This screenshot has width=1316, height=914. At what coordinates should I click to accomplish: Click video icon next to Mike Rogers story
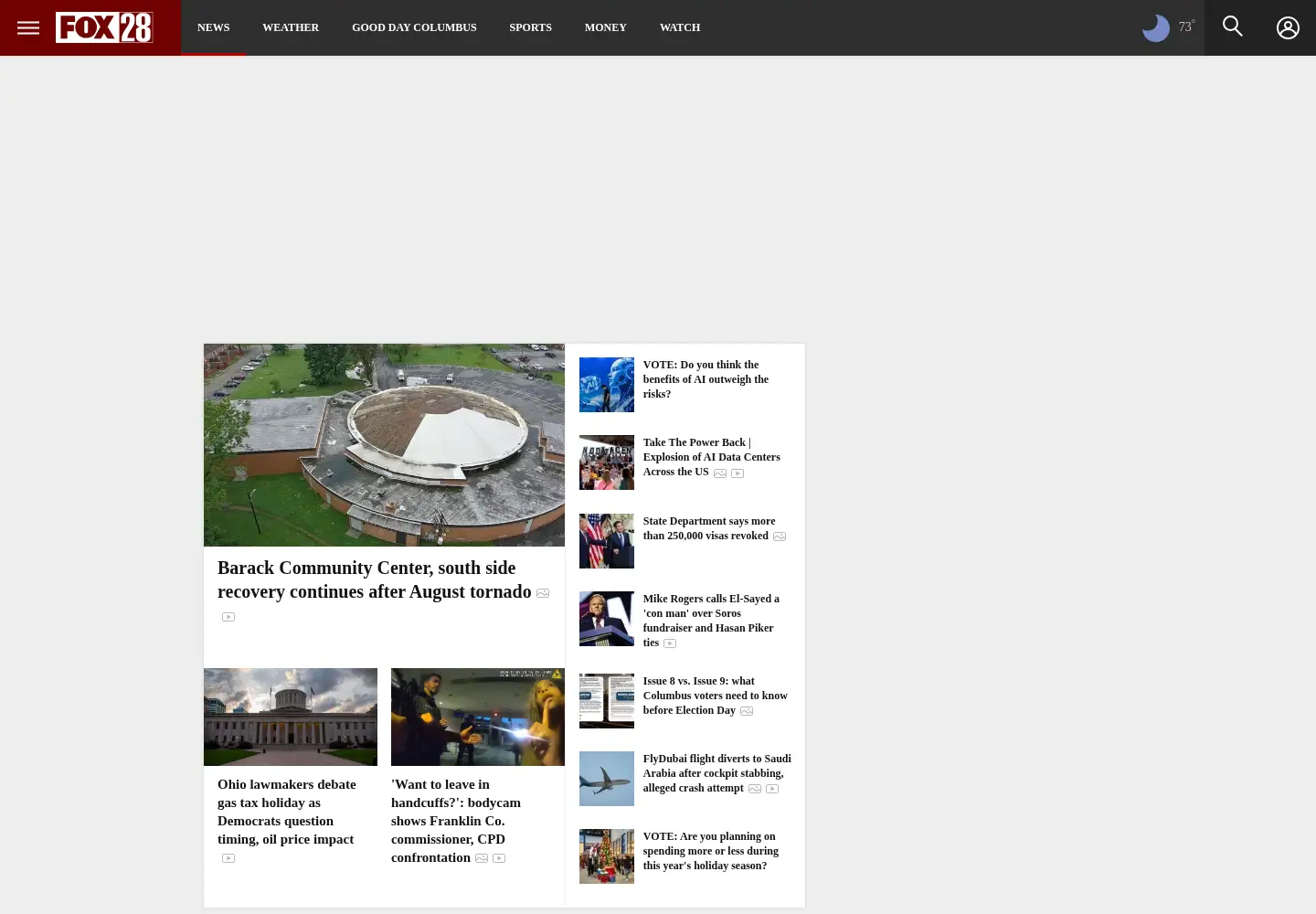pos(670,643)
